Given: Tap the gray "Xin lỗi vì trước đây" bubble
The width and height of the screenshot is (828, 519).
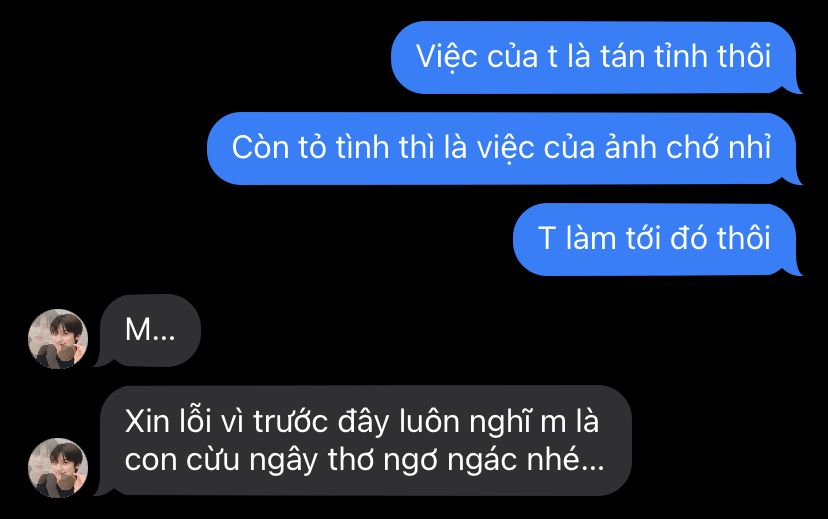Looking at the screenshot, I should 363,440.
